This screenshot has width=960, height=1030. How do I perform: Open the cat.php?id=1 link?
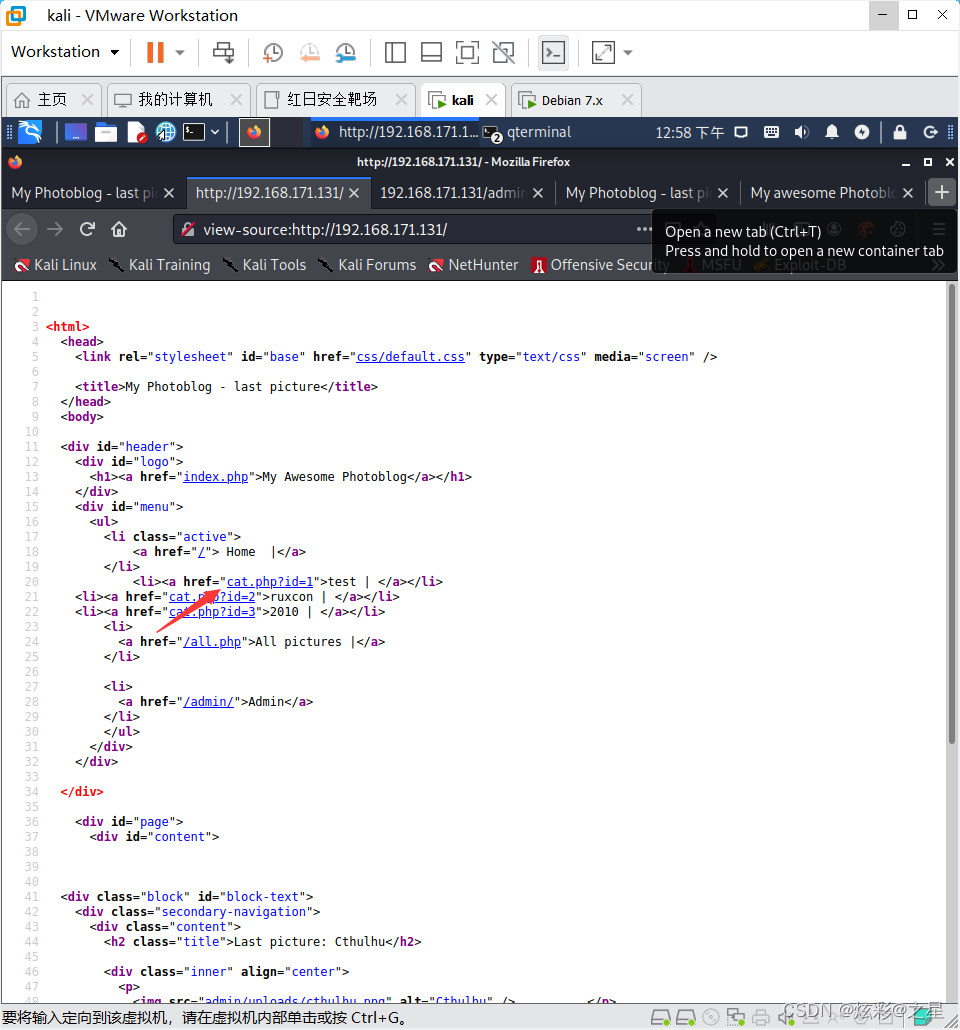tap(270, 582)
